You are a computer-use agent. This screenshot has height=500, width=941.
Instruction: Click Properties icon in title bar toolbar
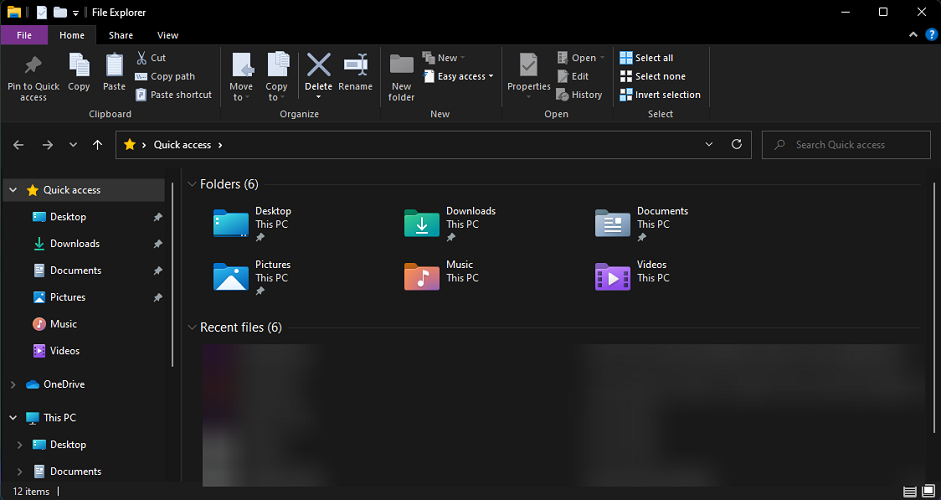click(41, 12)
